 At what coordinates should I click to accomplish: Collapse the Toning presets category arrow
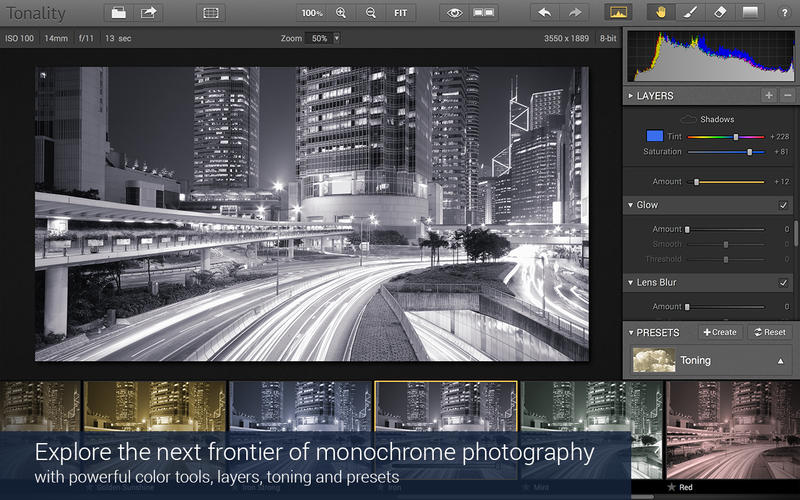pyautogui.click(x=780, y=361)
